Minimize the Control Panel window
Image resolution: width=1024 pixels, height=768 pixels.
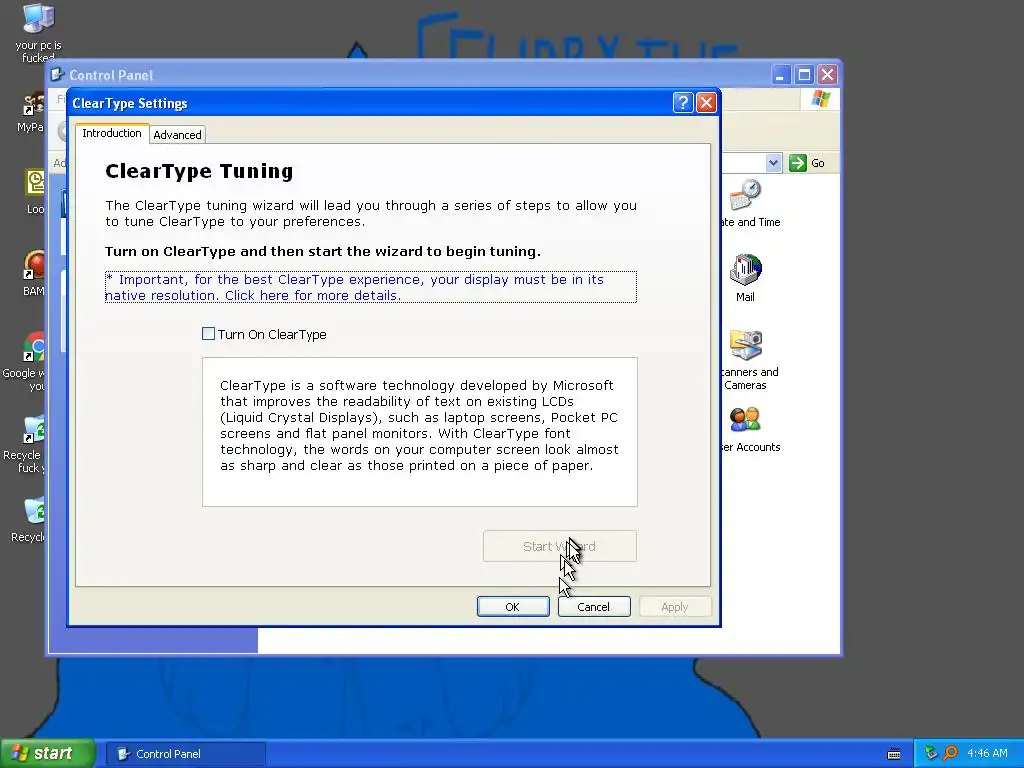click(x=780, y=75)
